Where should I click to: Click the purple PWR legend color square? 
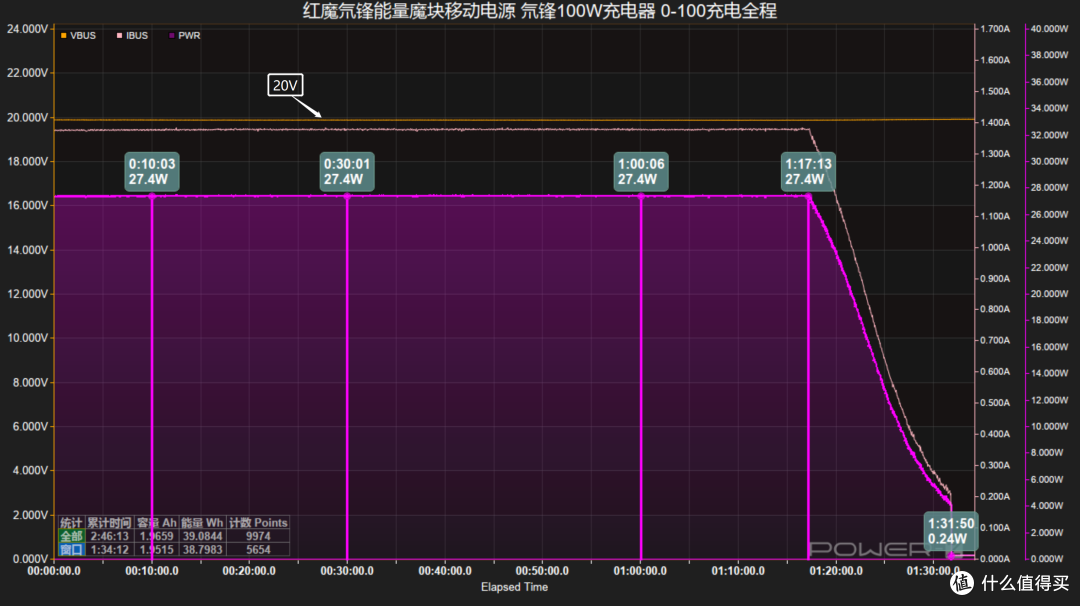tap(172, 35)
